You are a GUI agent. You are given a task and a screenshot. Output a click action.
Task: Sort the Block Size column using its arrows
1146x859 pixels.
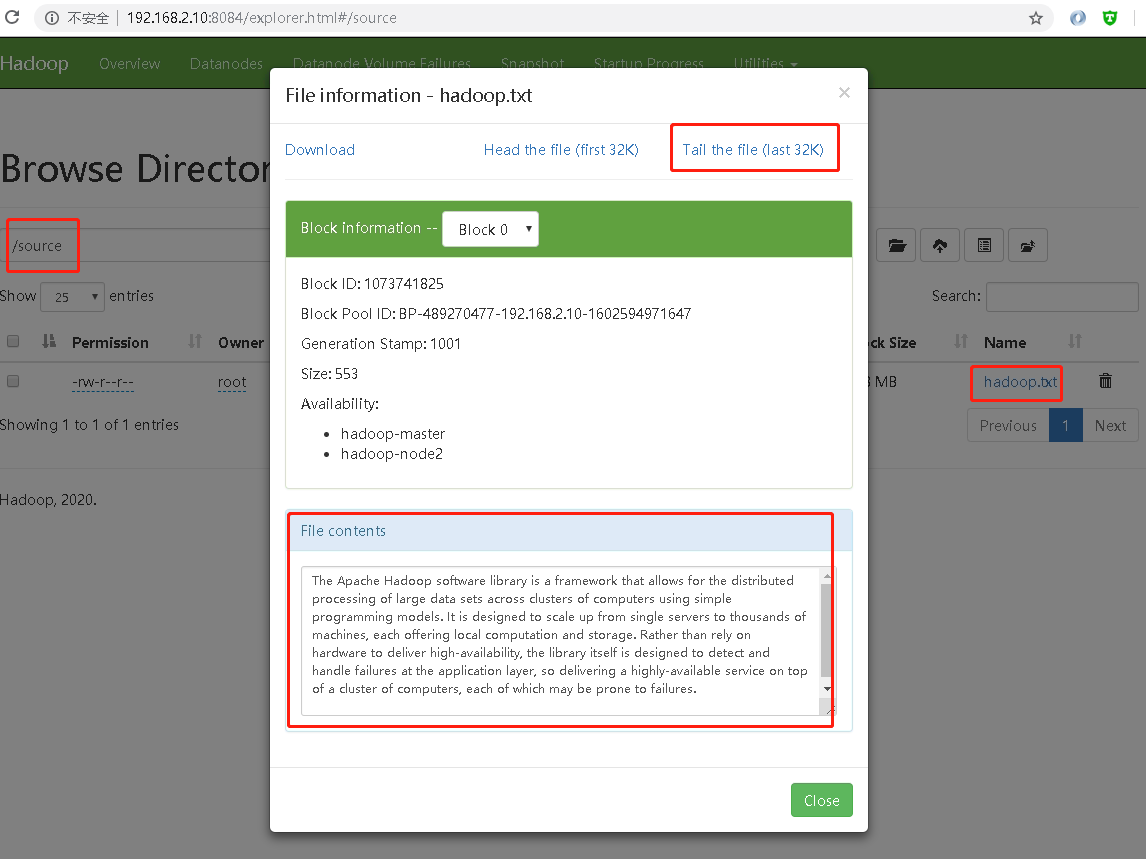961,341
